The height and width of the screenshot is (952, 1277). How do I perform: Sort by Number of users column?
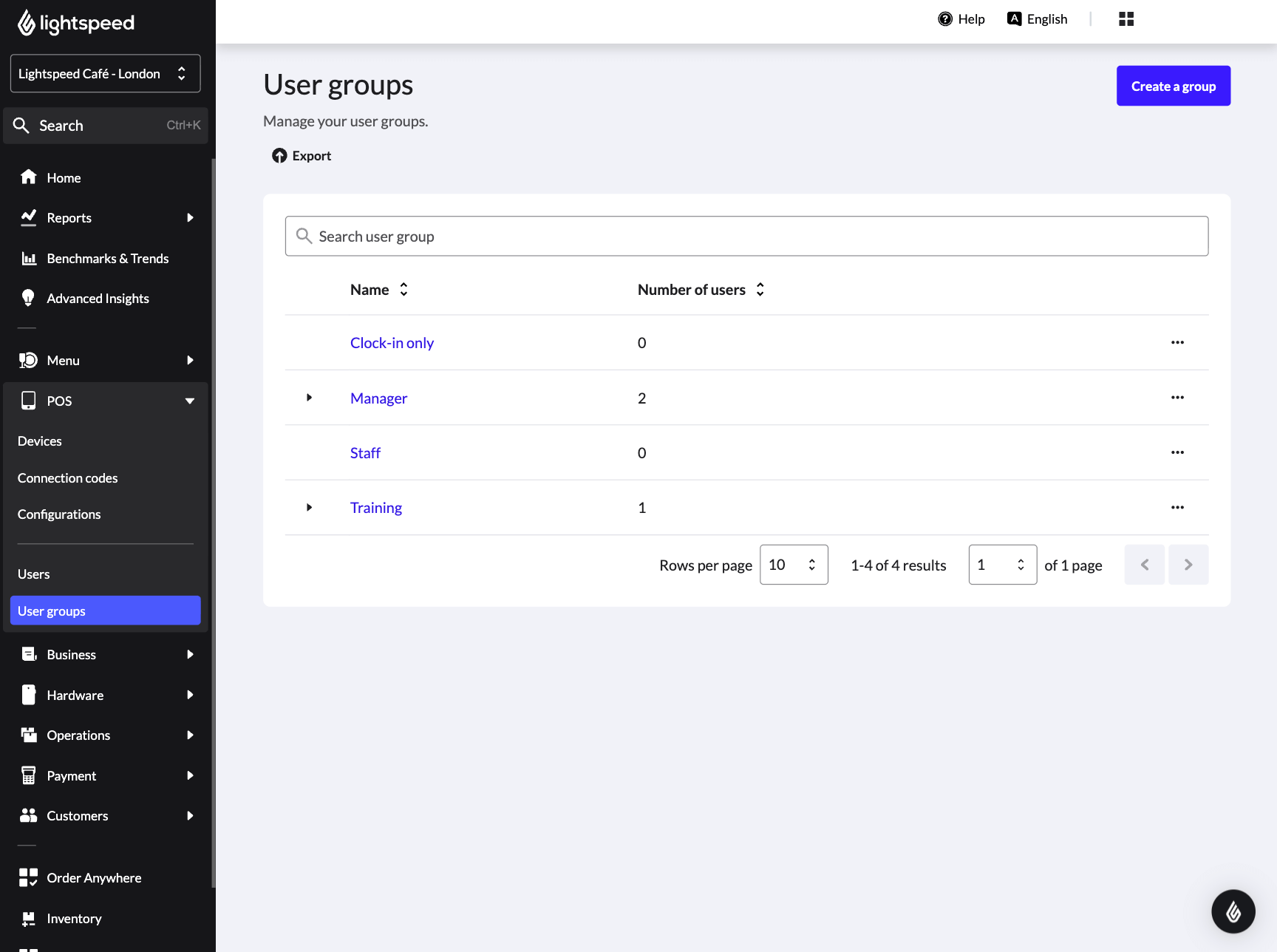pos(760,290)
